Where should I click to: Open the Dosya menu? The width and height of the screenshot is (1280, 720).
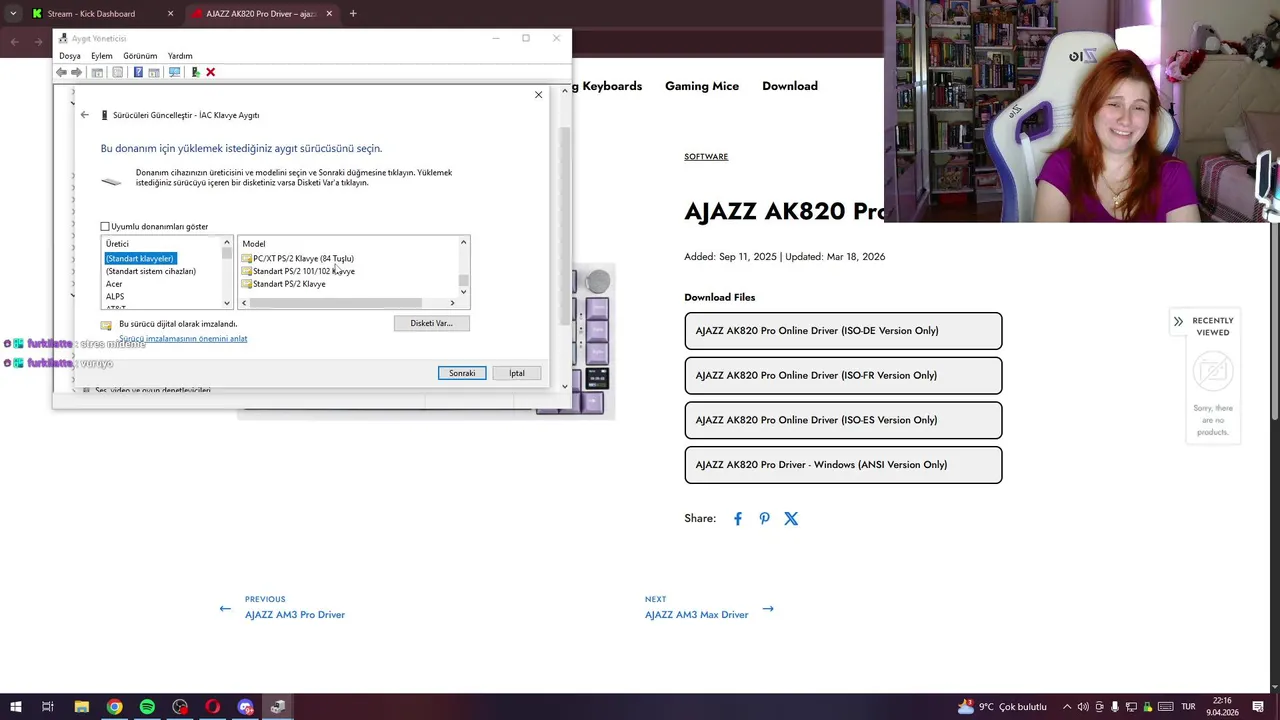point(69,56)
